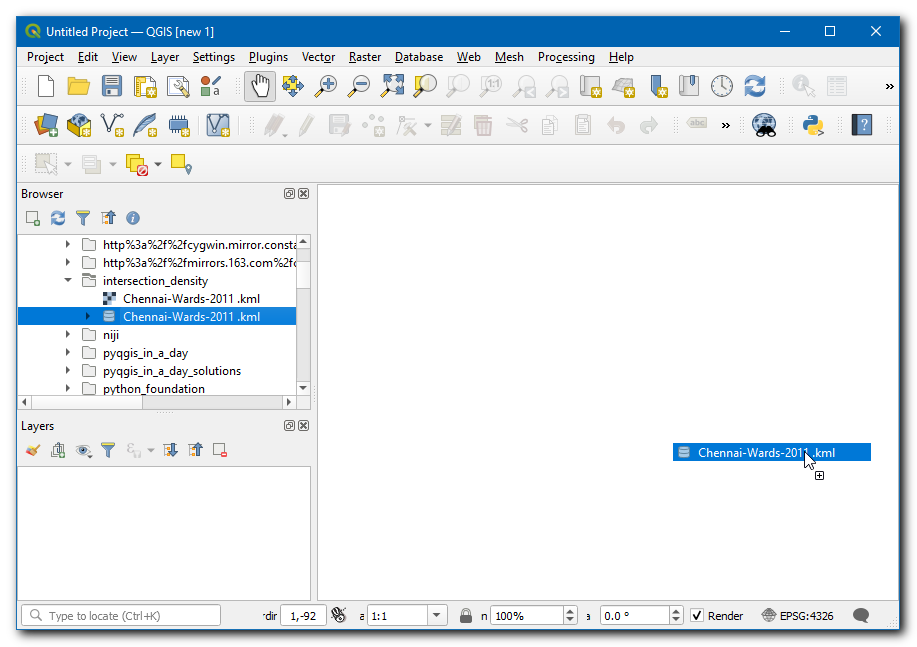Image resolution: width=917 pixels, height=647 pixels.
Task: Click the Save Project floppy icon
Action: pyautogui.click(x=112, y=87)
